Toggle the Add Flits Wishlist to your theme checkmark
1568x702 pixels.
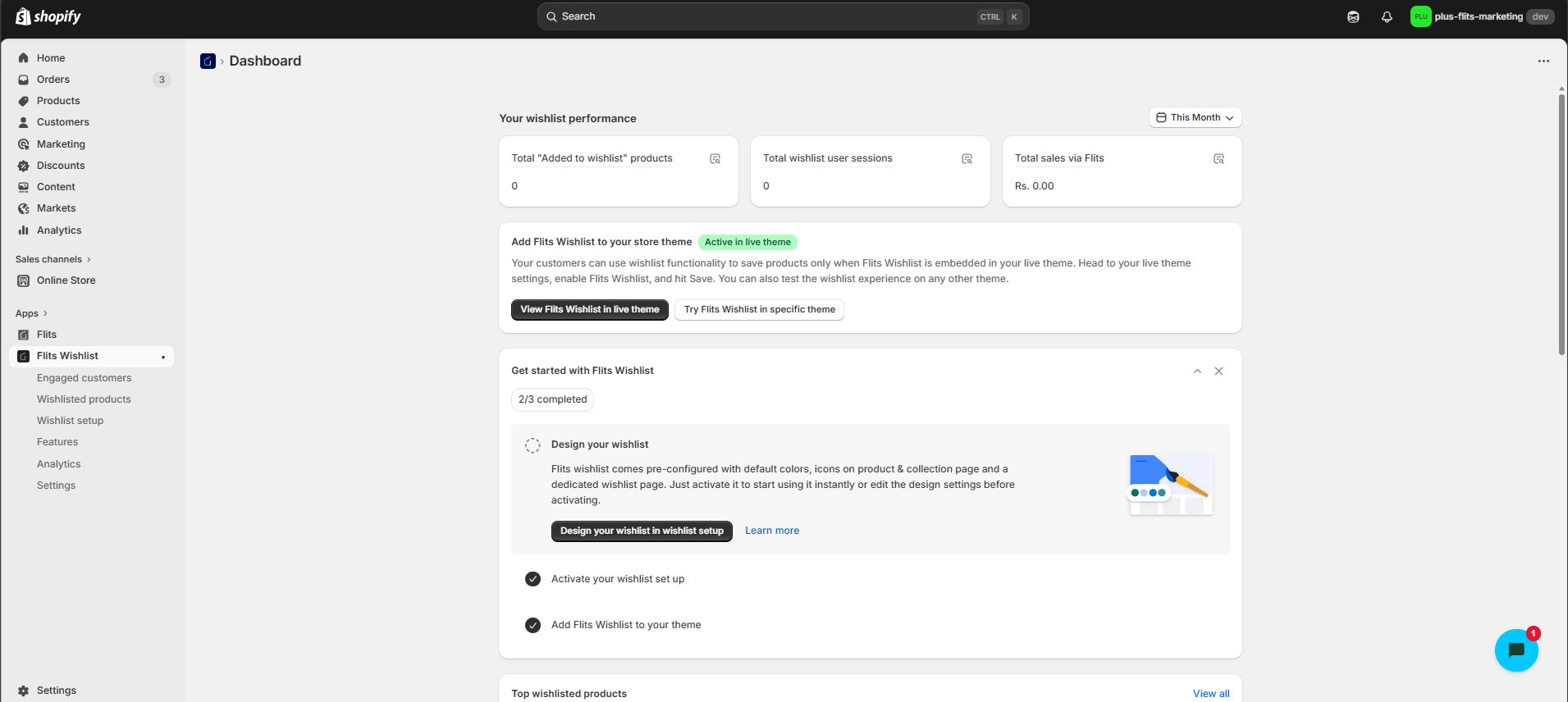point(533,625)
